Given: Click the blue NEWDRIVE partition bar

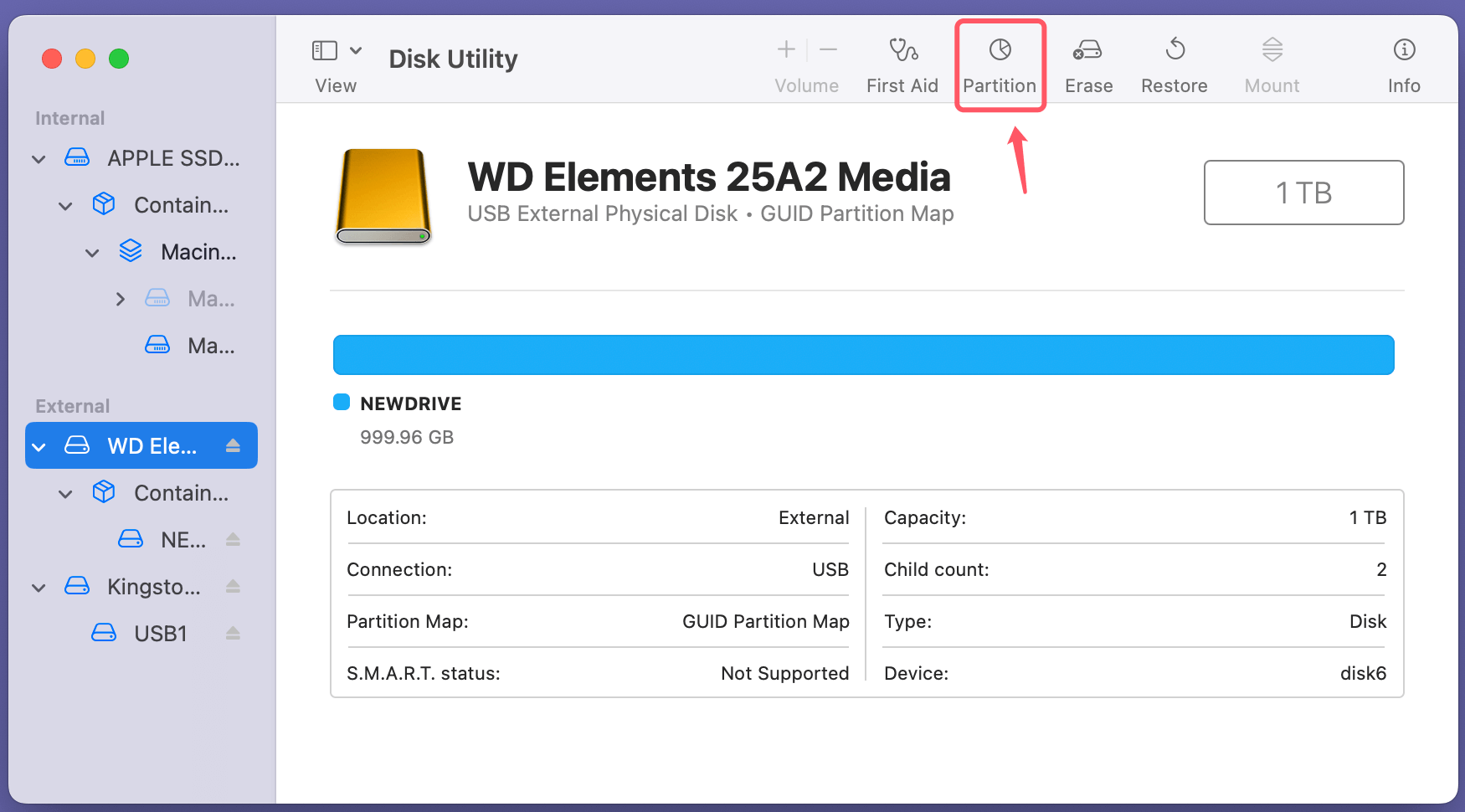Looking at the screenshot, I should coord(863,354).
